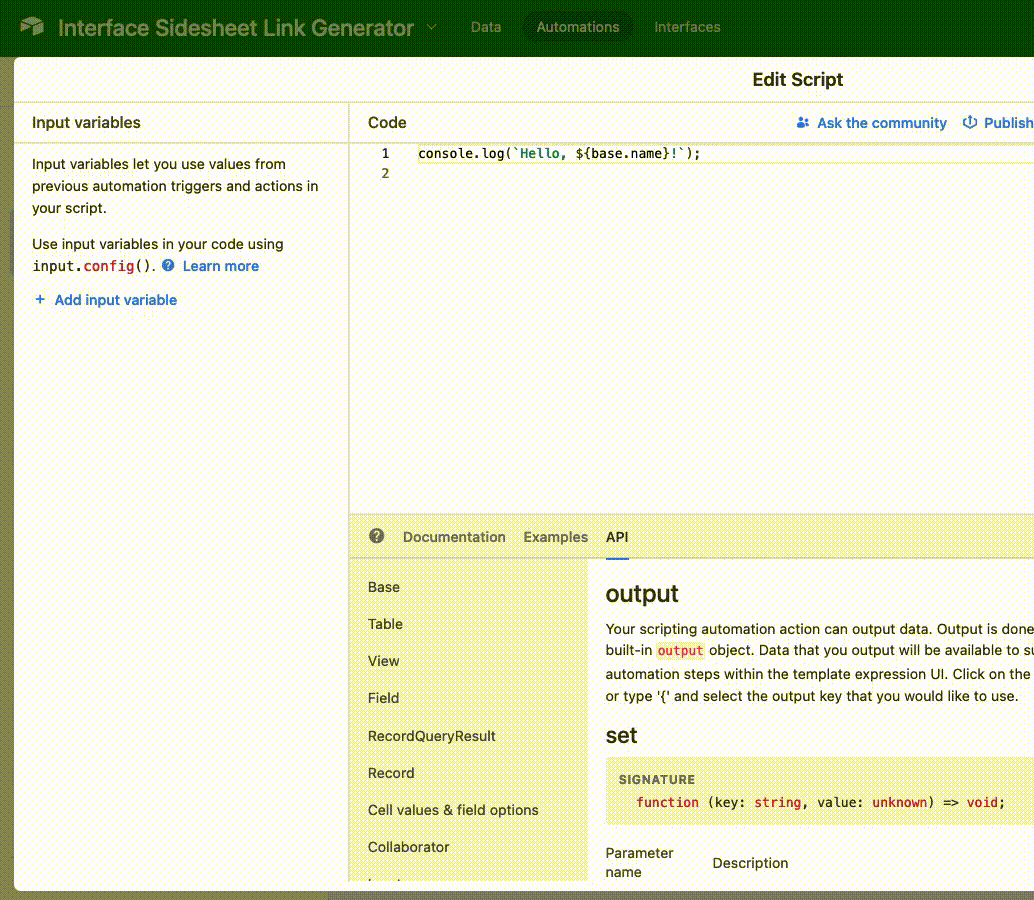The width and height of the screenshot is (1034, 900).
Task: Click the 'set' heading in API docs
Action: (621, 735)
